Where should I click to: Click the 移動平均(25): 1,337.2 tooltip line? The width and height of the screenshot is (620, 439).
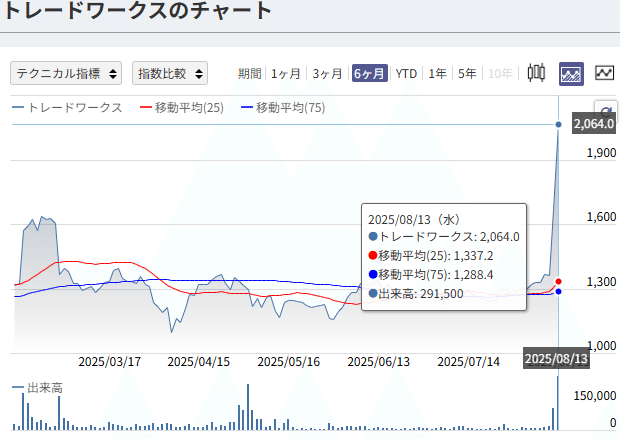coord(431,256)
